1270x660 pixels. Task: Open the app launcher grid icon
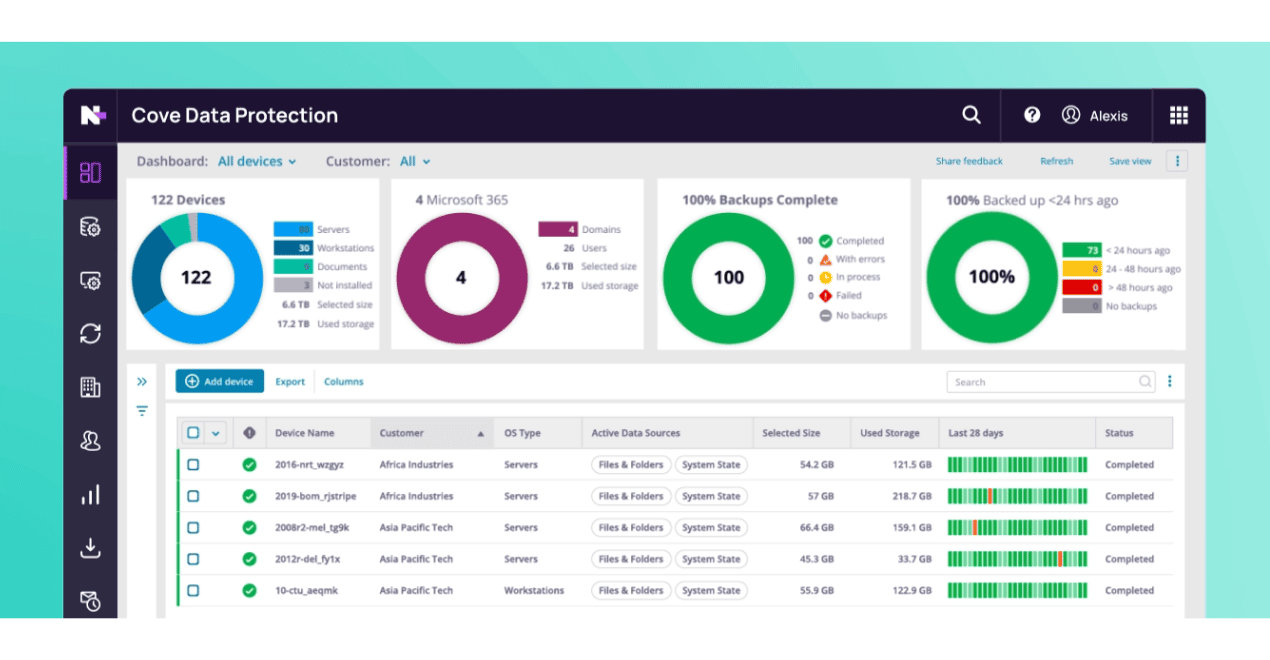point(1179,115)
